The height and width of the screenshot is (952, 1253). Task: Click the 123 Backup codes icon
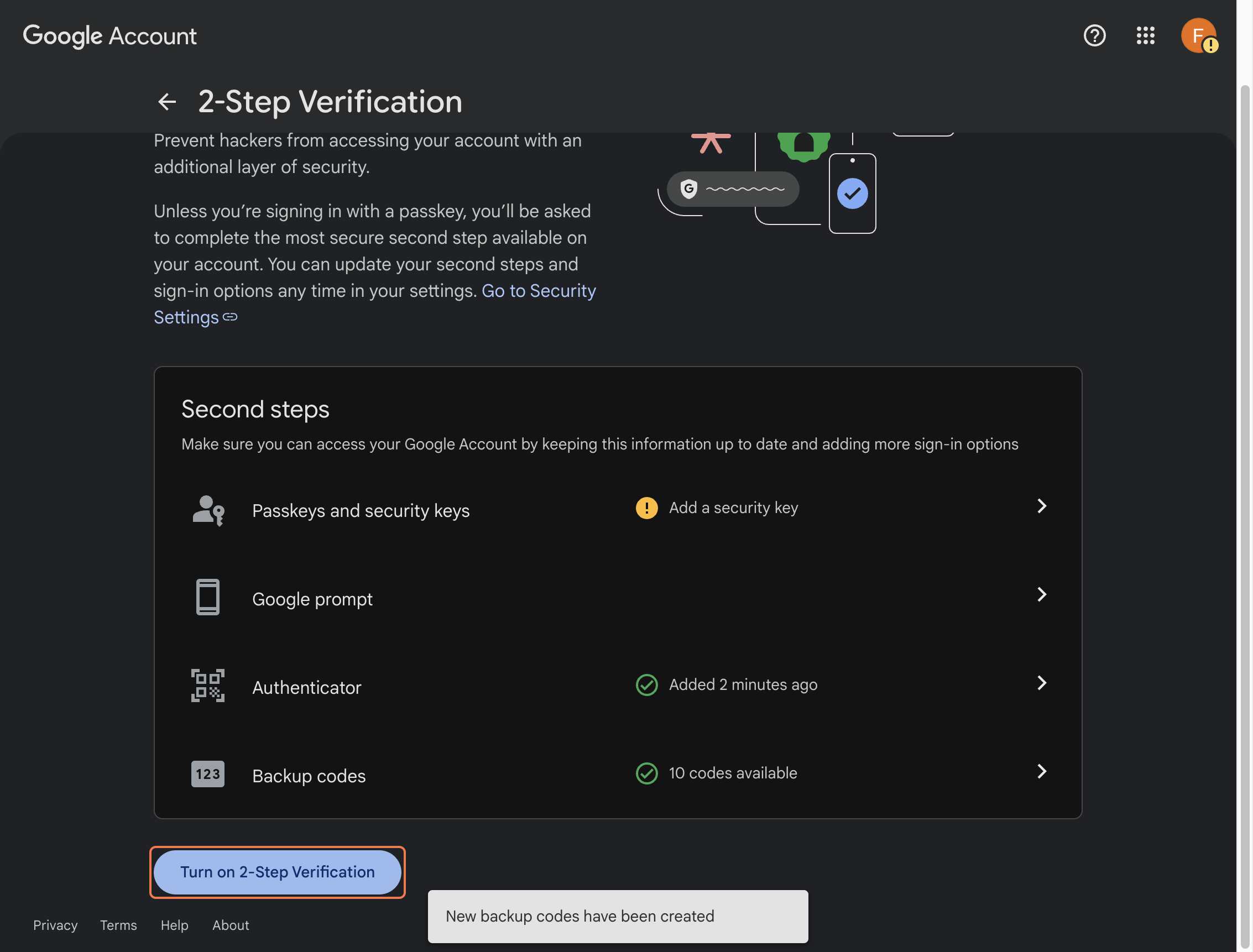coord(207,774)
